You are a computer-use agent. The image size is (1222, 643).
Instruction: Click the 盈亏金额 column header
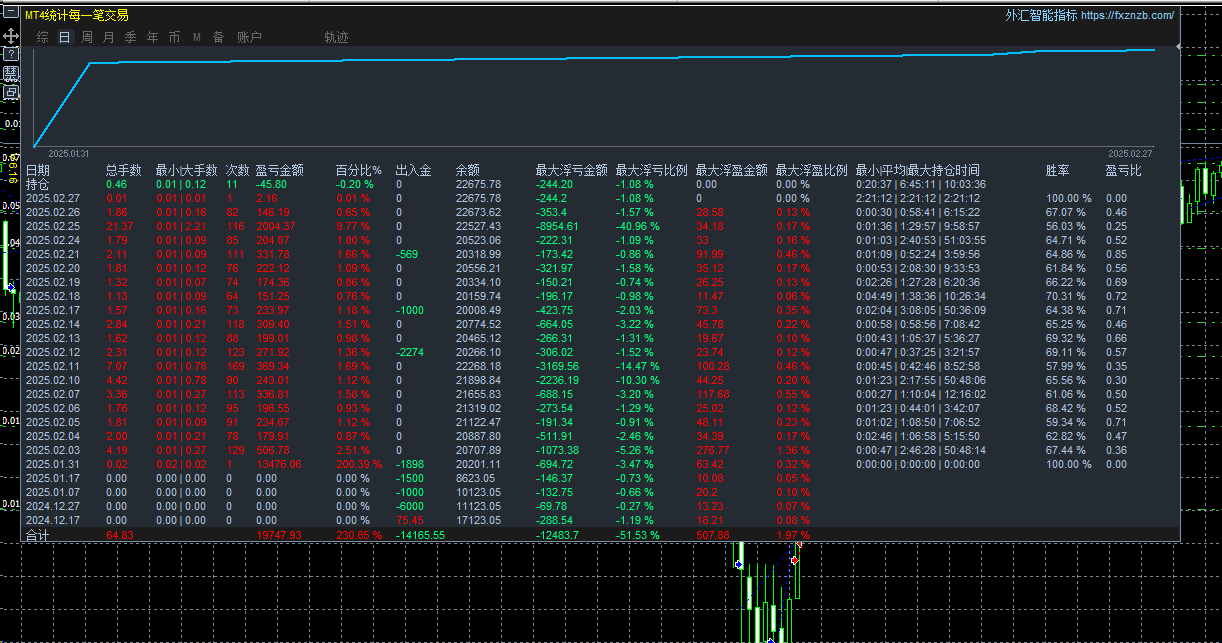pos(280,171)
